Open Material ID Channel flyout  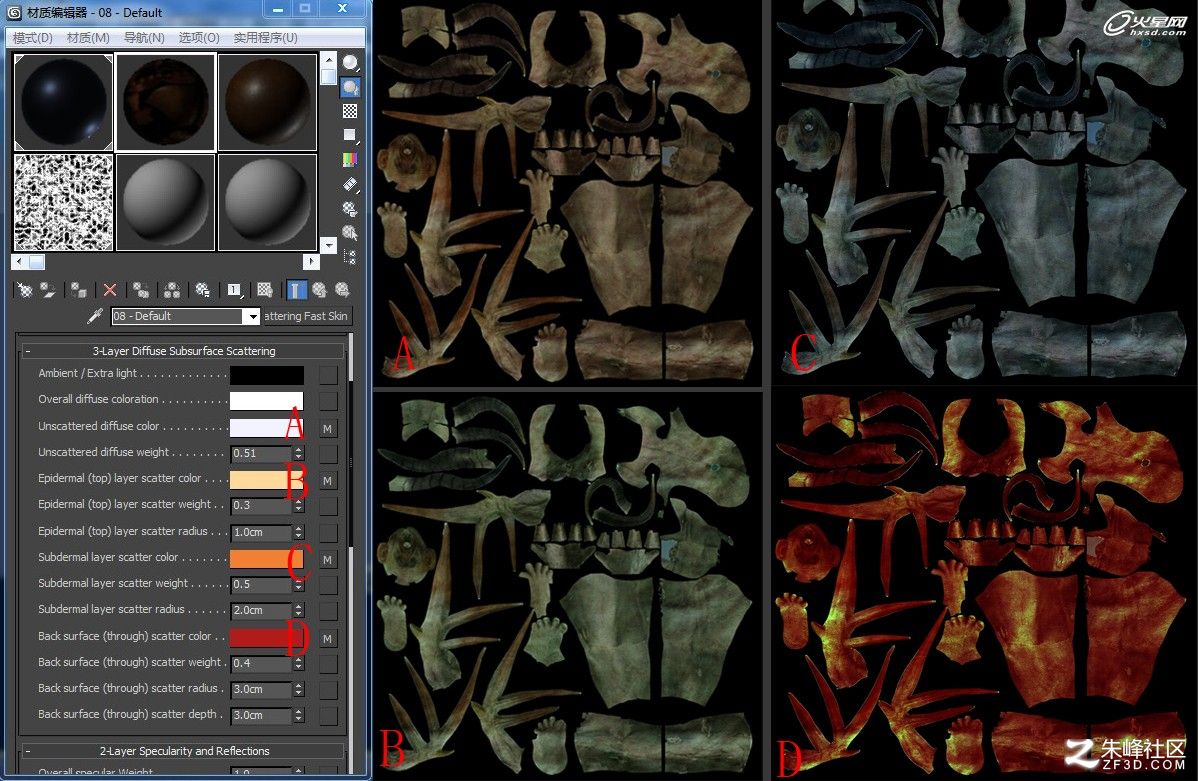(x=234, y=290)
